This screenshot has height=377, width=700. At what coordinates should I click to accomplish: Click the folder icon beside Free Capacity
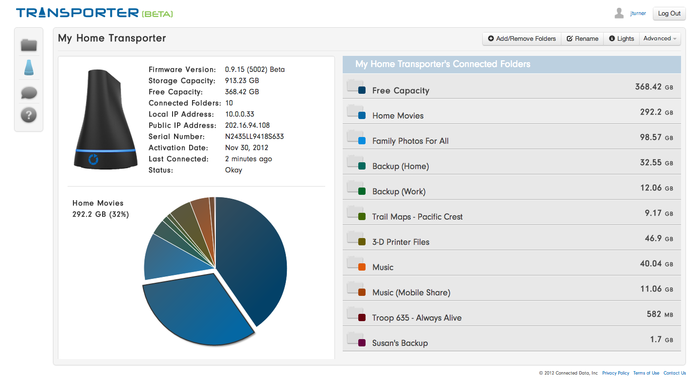355,87
